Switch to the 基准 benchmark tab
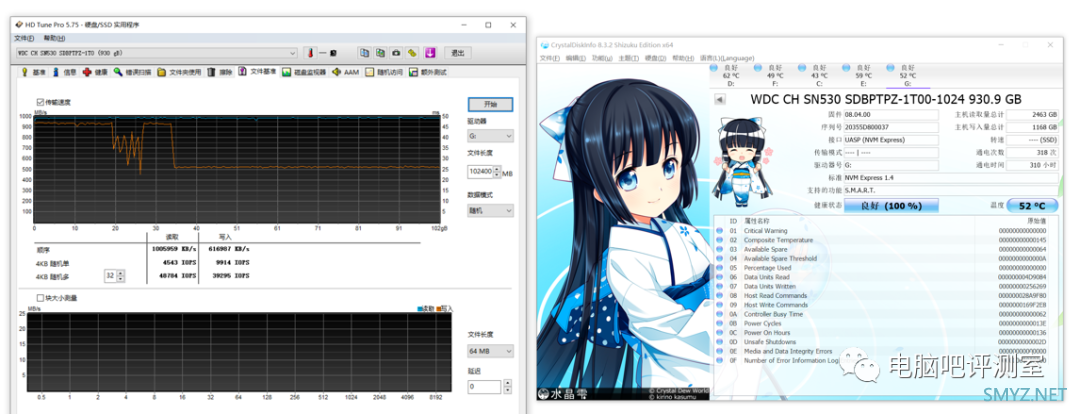The width and height of the screenshot is (1080, 414). [x=34, y=72]
